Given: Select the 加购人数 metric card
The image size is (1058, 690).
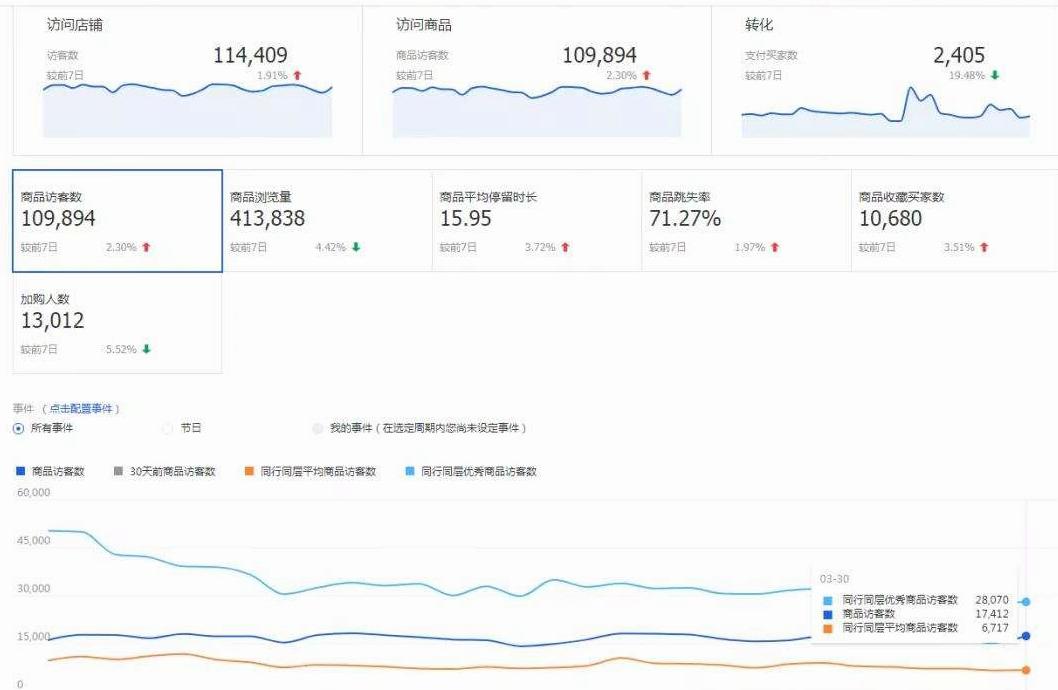Looking at the screenshot, I should [117, 323].
